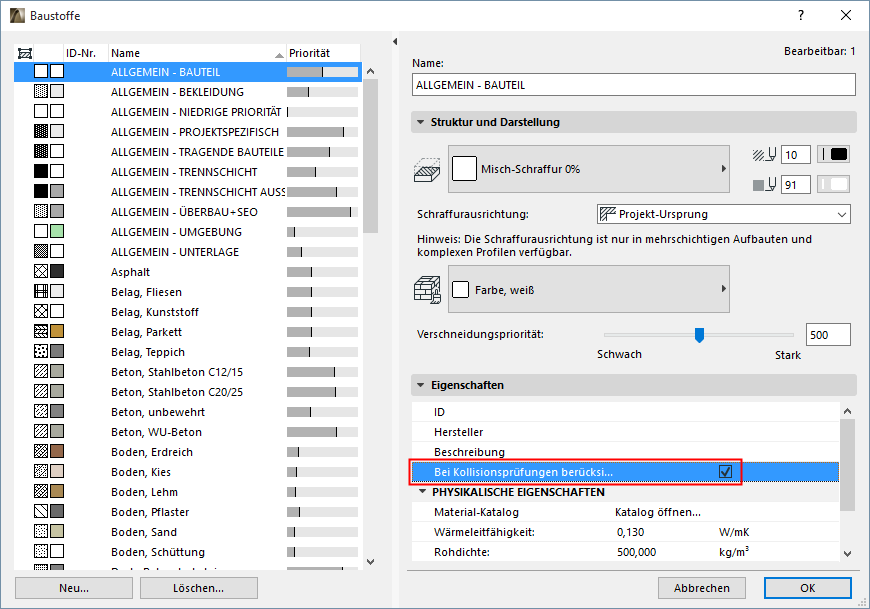The width and height of the screenshot is (870, 609).
Task: Click the background pen icon next to value 91
Action: pos(764,185)
